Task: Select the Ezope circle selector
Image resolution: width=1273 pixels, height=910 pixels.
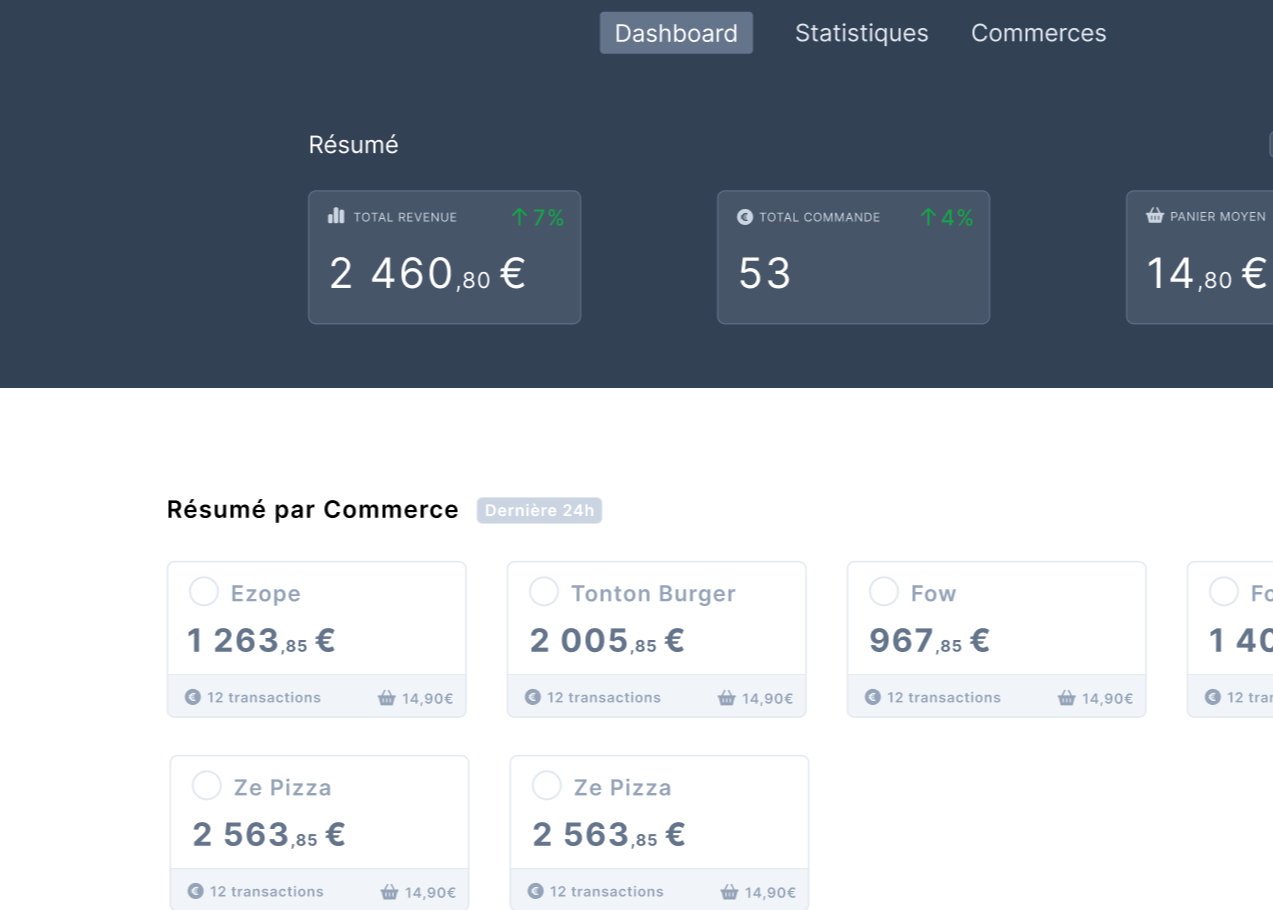Action: 204,592
